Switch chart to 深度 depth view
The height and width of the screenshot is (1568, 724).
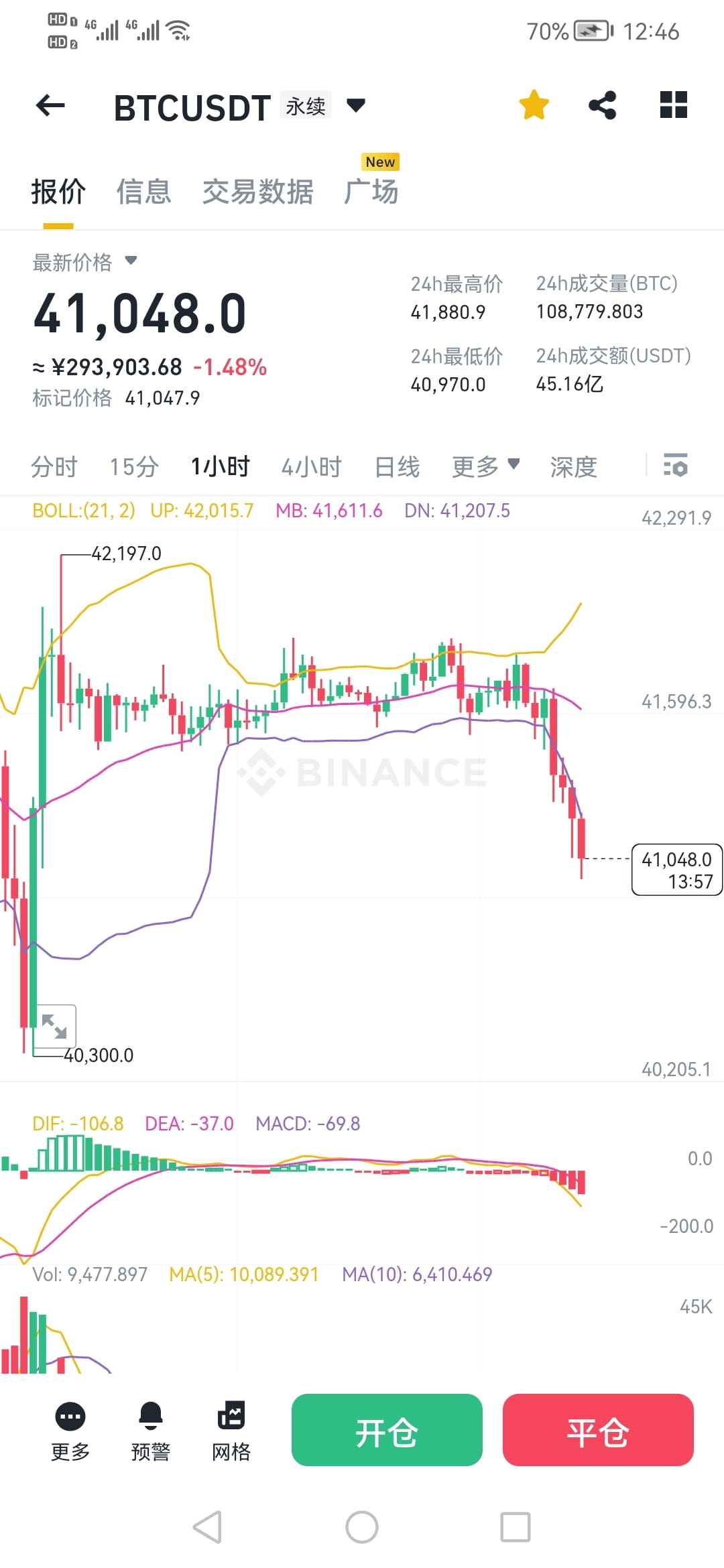pyautogui.click(x=573, y=466)
